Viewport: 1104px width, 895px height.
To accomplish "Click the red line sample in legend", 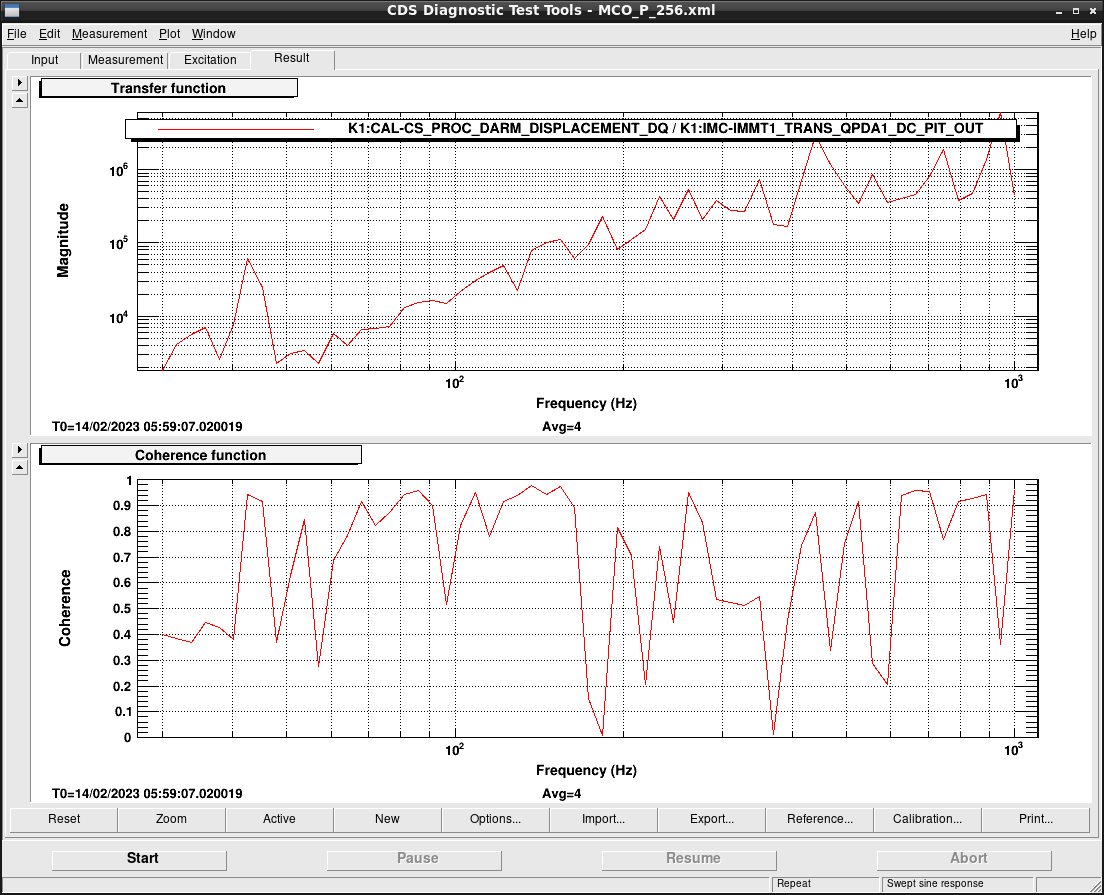I will click(236, 130).
